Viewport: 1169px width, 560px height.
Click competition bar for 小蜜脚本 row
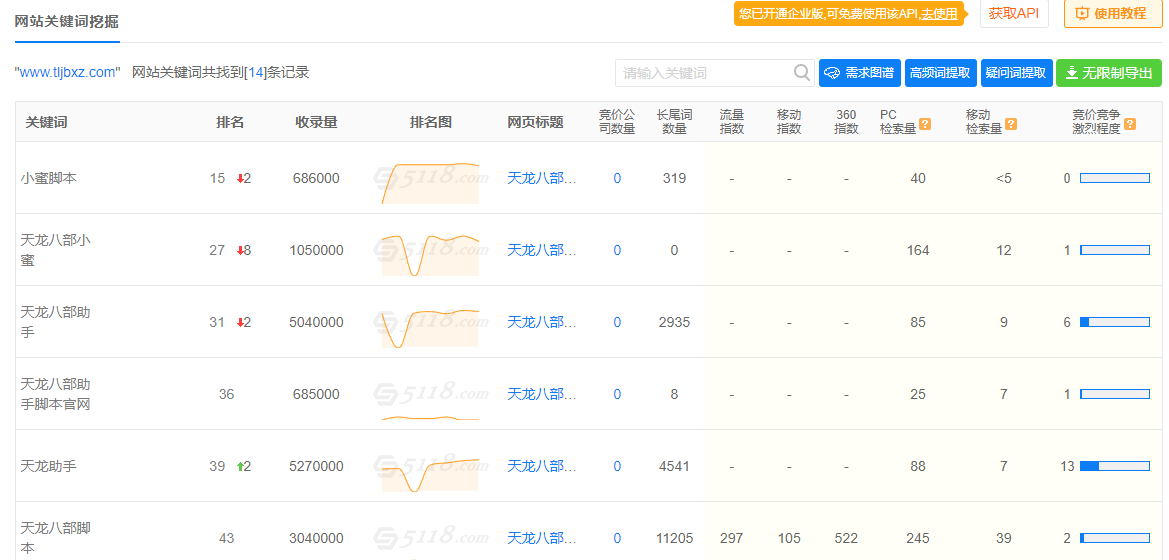1115,178
